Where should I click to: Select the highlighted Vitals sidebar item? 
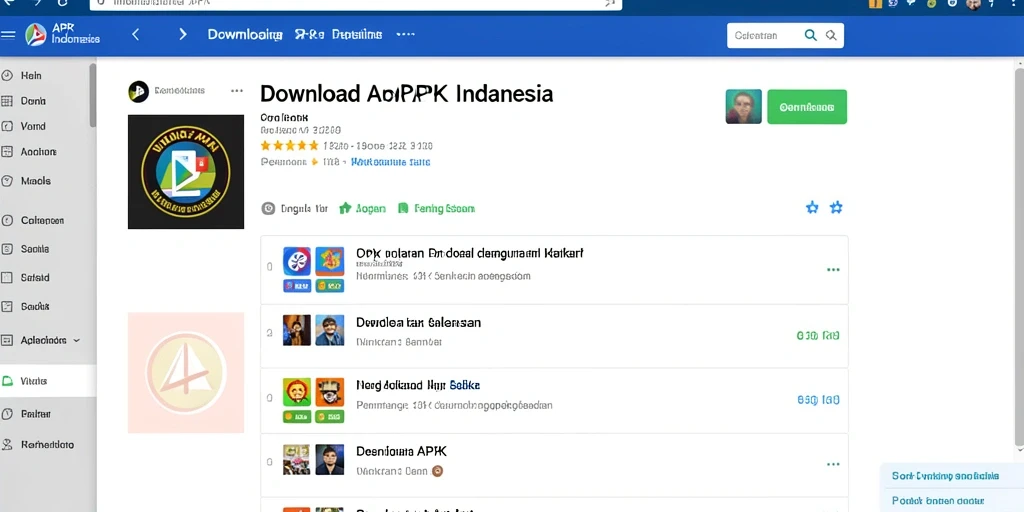(48, 381)
